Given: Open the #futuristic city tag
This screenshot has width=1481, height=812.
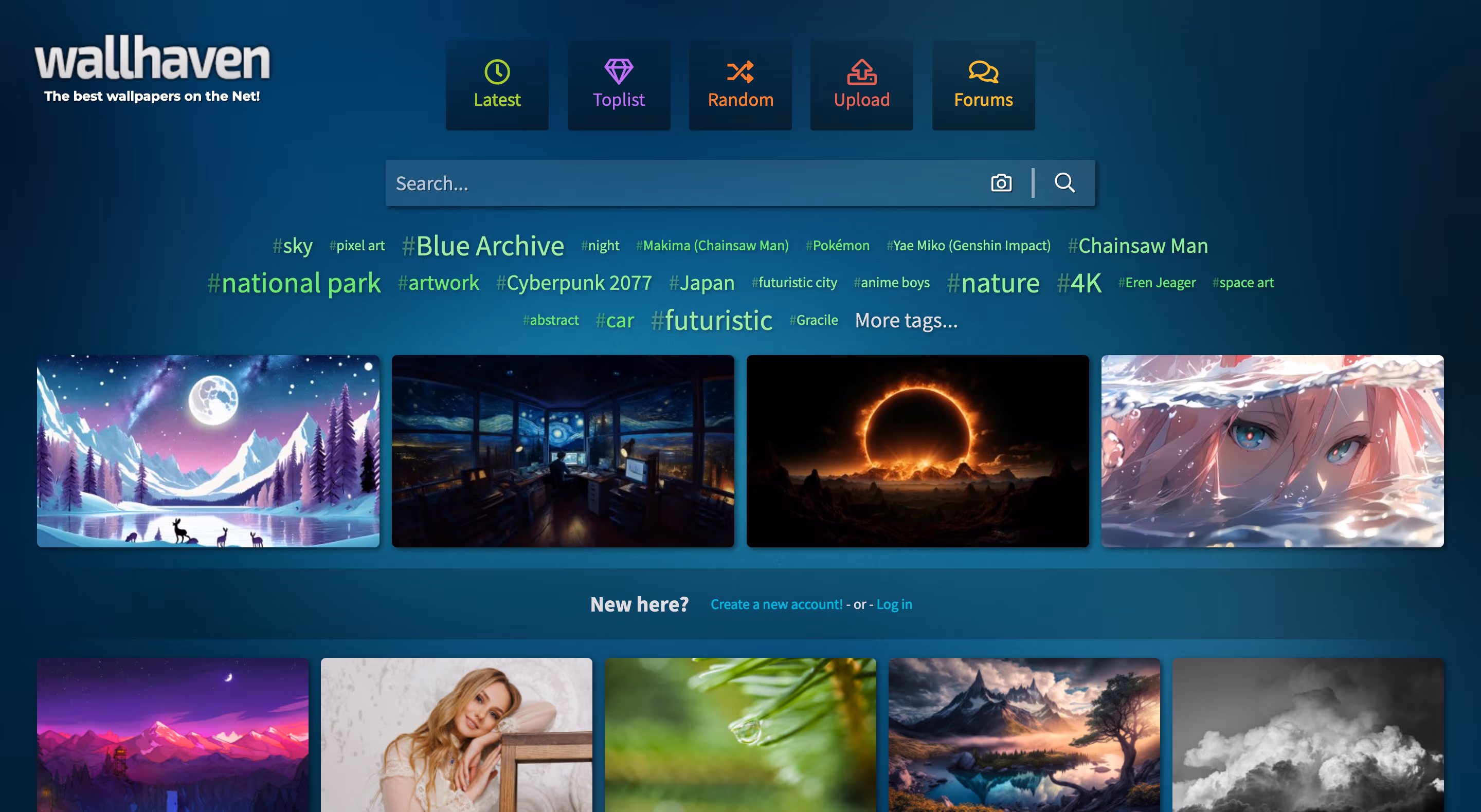Looking at the screenshot, I should (794, 283).
